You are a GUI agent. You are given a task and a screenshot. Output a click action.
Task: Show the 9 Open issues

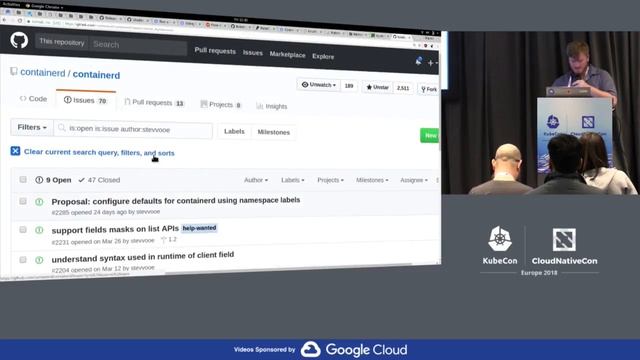click(x=53, y=180)
